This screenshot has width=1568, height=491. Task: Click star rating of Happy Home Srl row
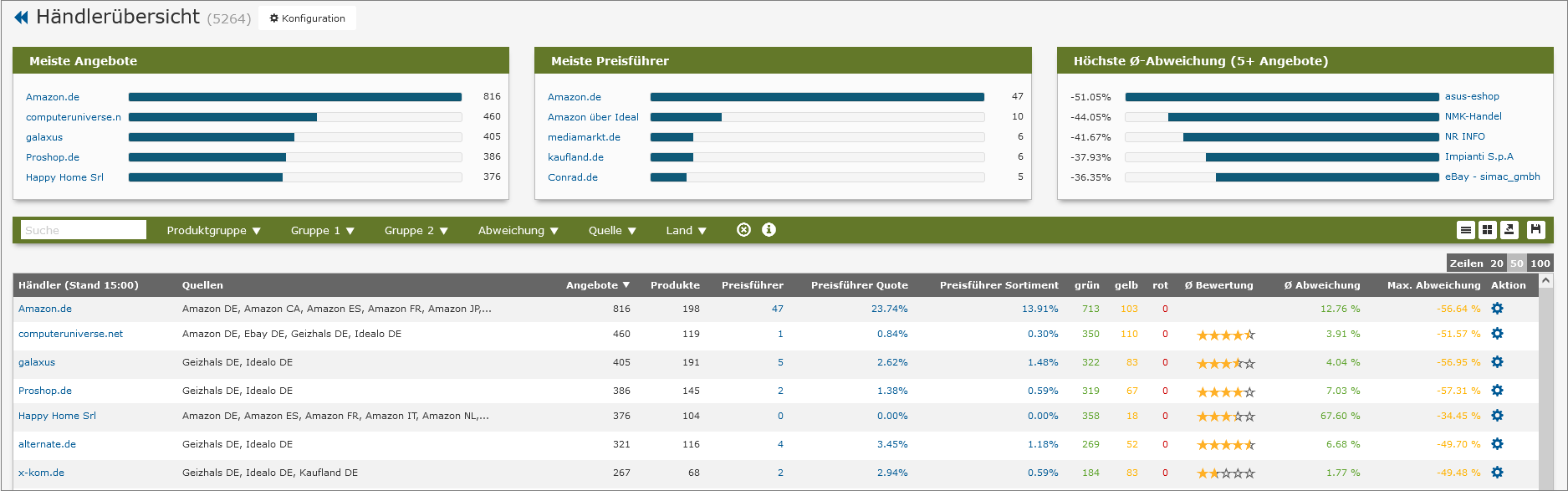pyautogui.click(x=1226, y=417)
